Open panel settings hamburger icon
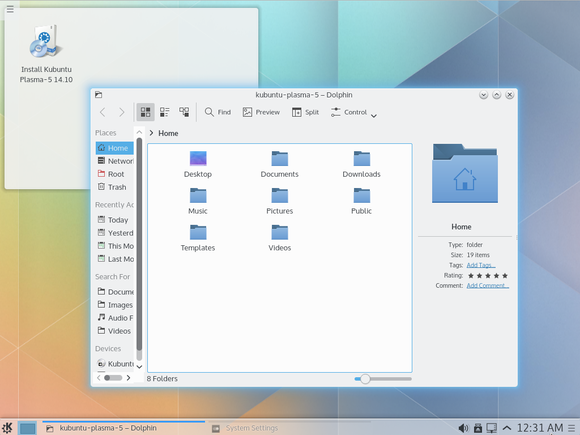This screenshot has width=580, height=435. click(x=572, y=428)
